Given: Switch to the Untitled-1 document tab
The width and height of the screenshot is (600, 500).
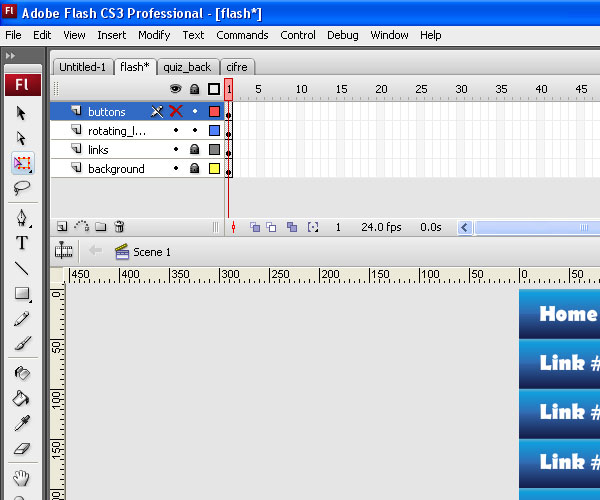Looking at the screenshot, I should [x=83, y=67].
